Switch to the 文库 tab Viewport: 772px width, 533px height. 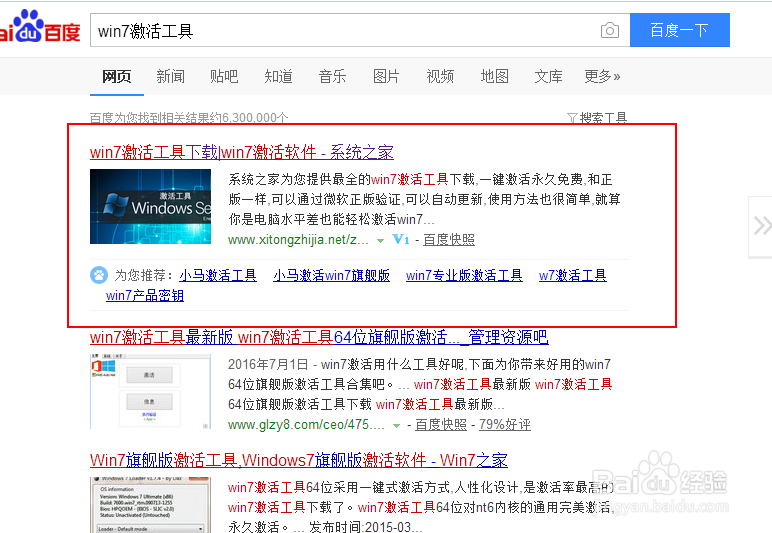pyautogui.click(x=548, y=76)
